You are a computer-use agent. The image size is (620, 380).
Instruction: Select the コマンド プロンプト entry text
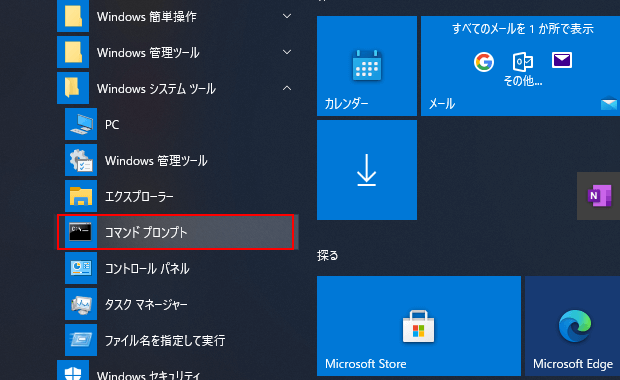[146, 233]
